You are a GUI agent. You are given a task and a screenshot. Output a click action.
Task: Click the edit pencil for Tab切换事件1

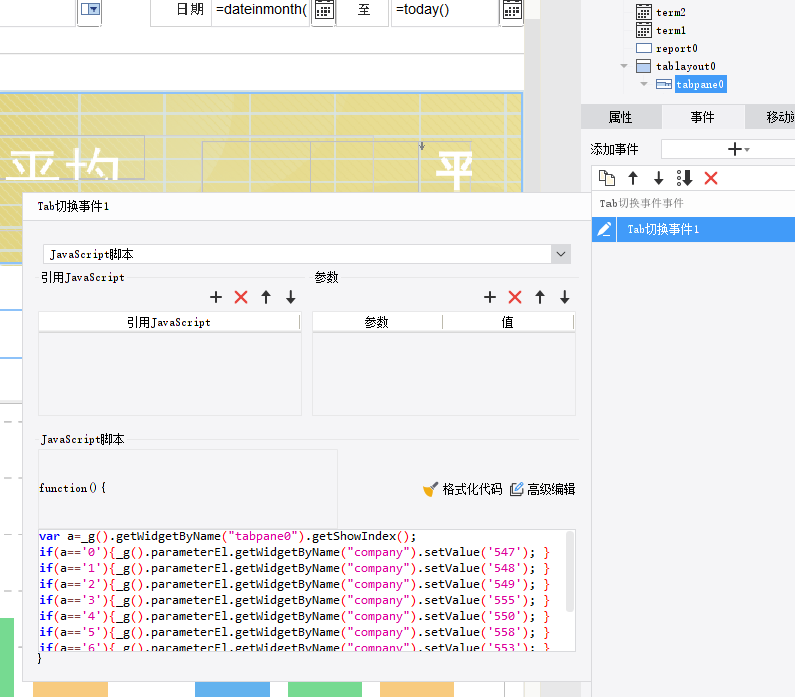coord(604,230)
